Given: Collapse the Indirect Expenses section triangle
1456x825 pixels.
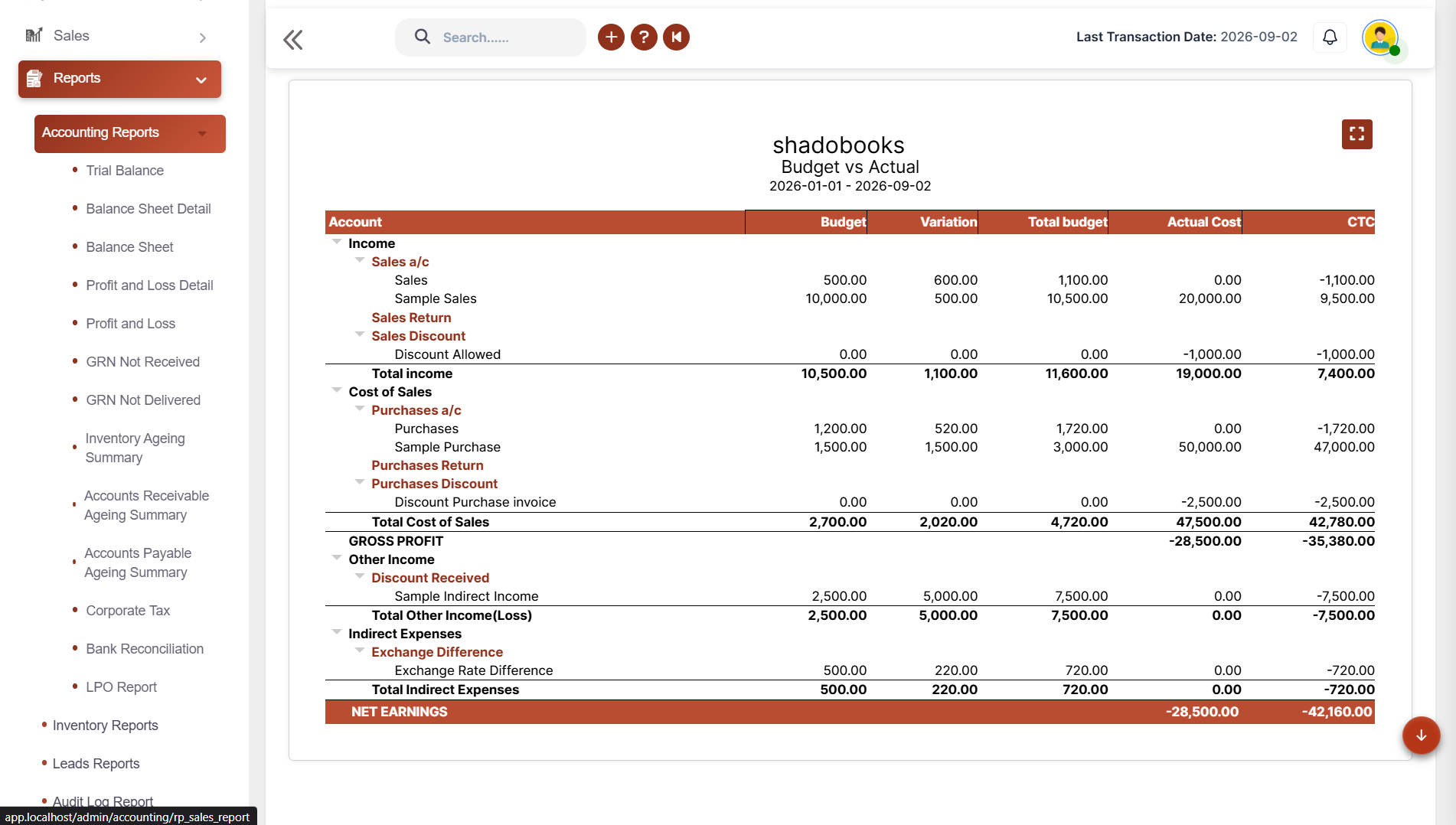Looking at the screenshot, I should coord(337,632).
